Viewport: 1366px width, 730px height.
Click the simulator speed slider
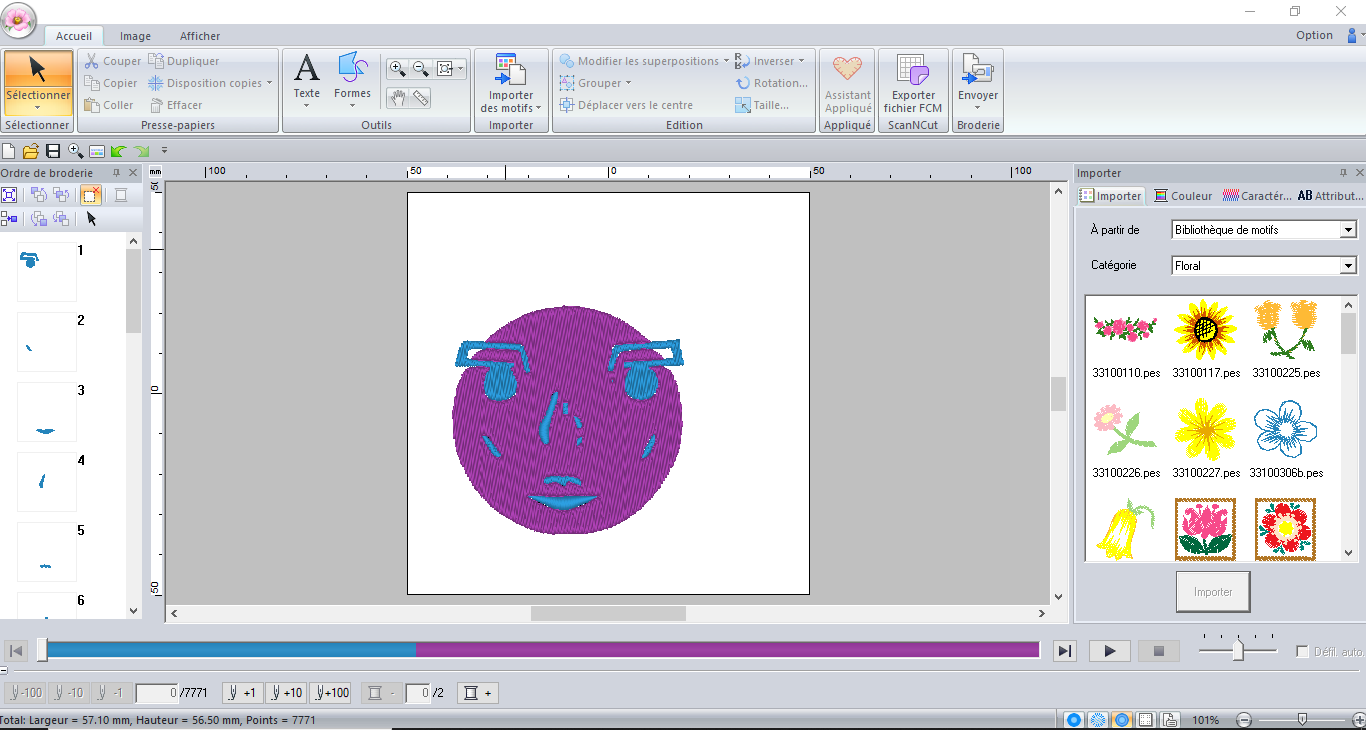[x=1238, y=650]
